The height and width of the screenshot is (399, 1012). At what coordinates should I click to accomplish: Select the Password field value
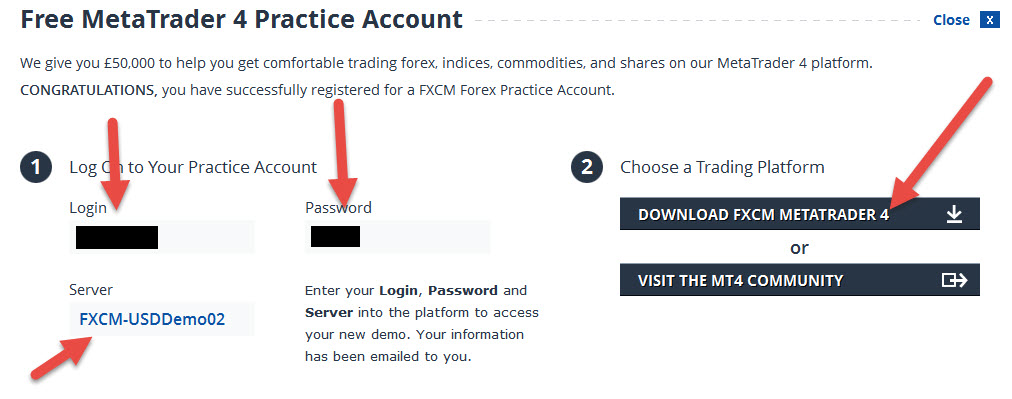point(398,237)
